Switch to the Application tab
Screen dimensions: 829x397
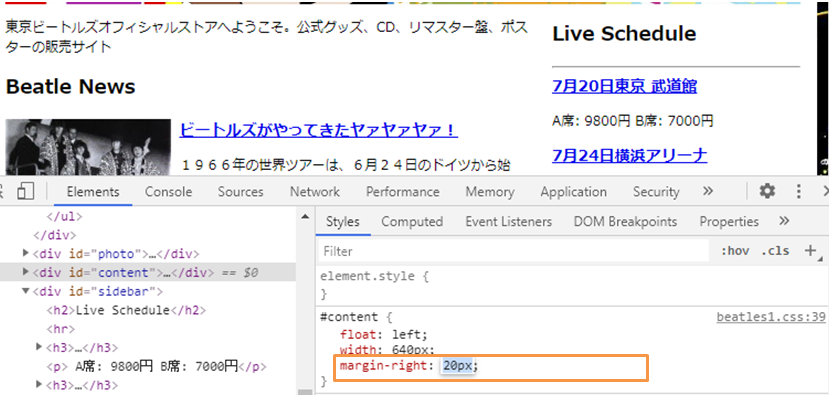click(574, 191)
